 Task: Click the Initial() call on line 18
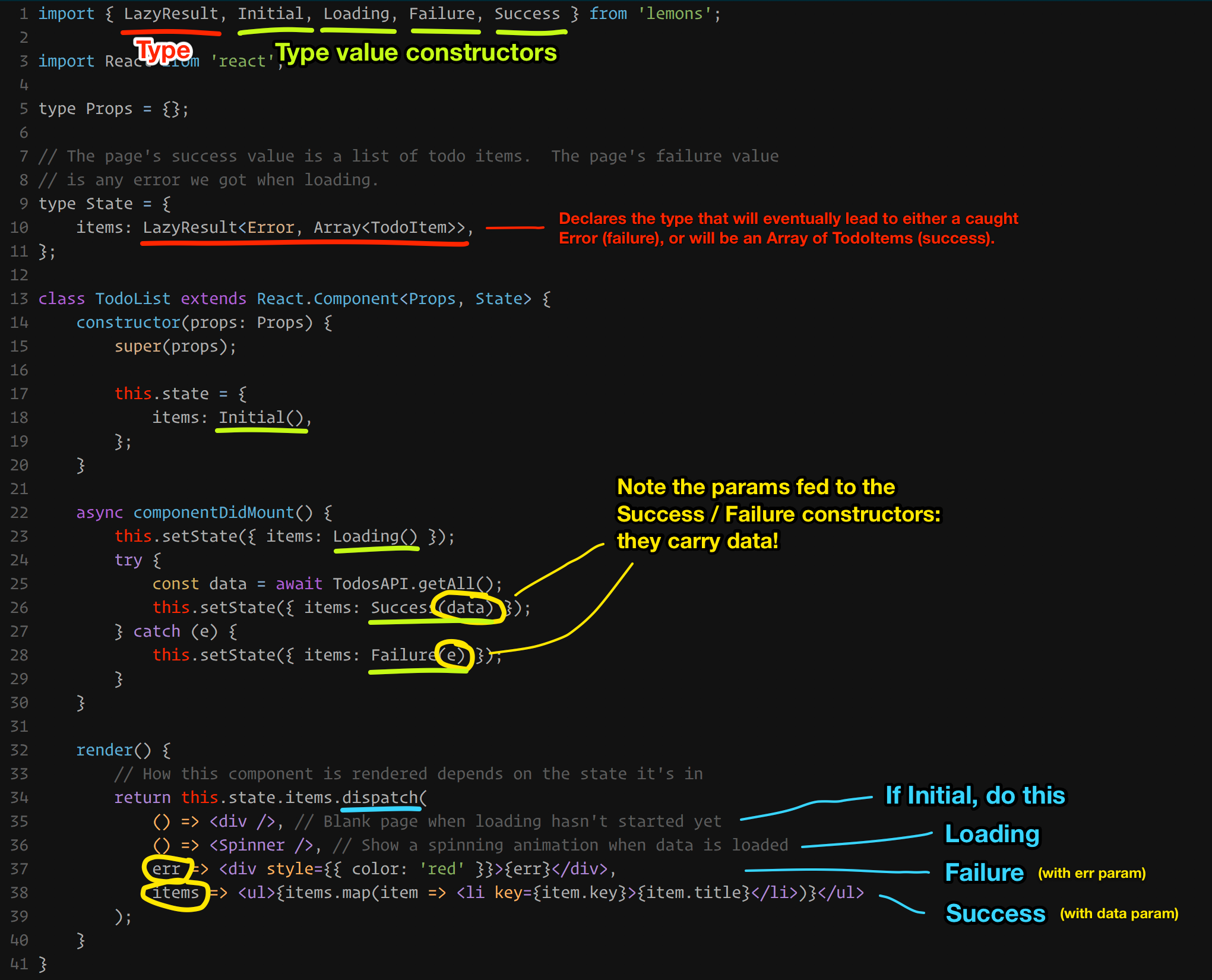point(261,418)
